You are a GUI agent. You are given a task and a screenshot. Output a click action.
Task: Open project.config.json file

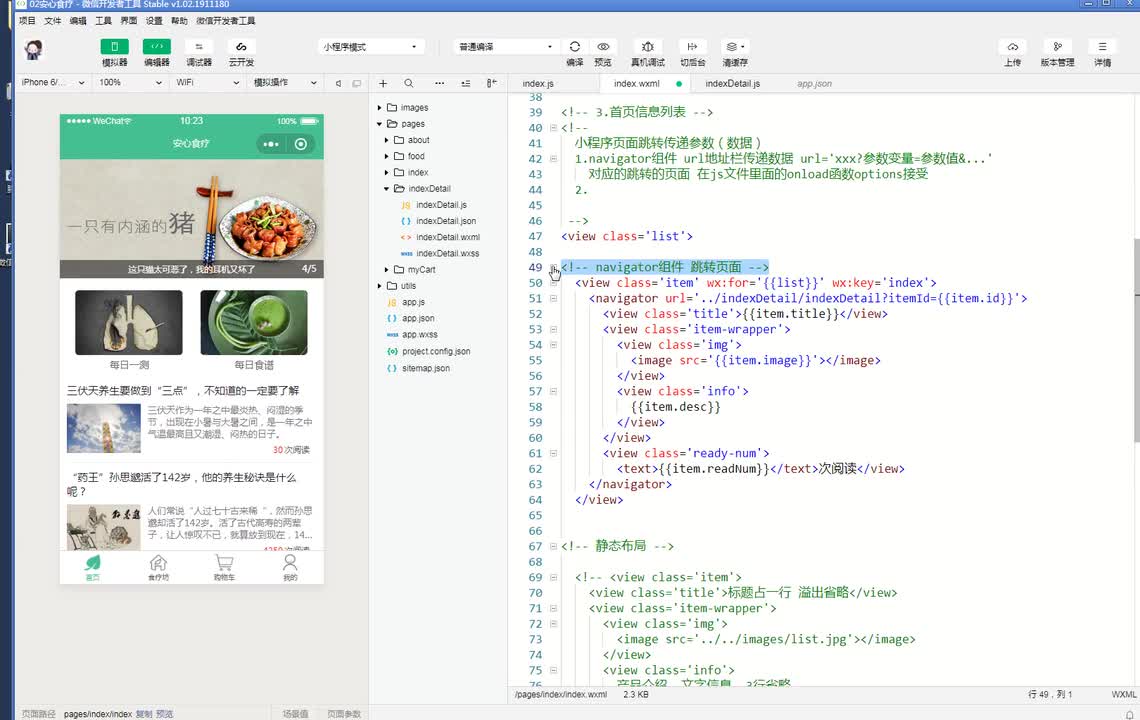tap(435, 351)
